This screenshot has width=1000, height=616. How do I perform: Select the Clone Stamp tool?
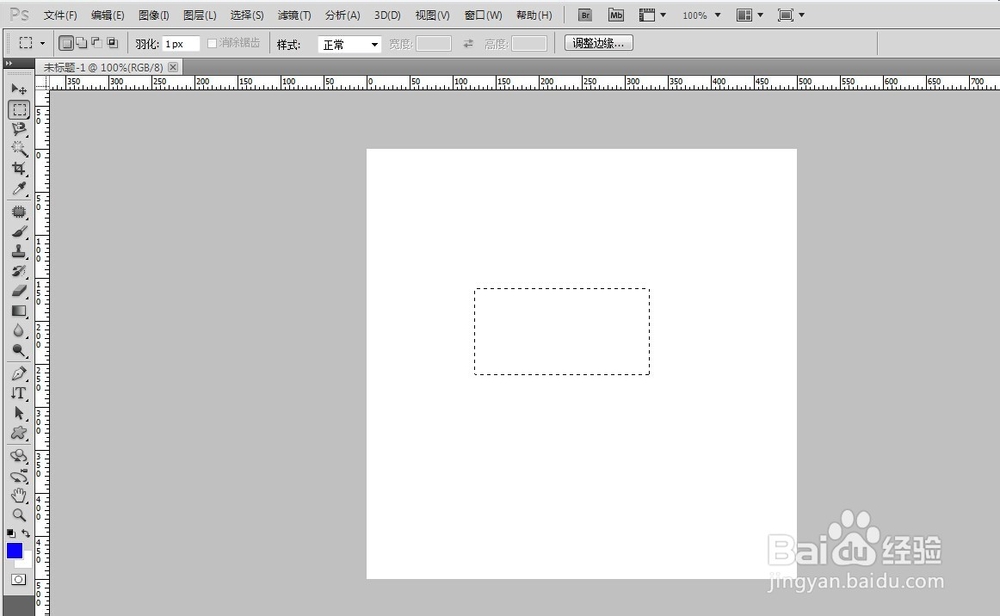pos(19,251)
